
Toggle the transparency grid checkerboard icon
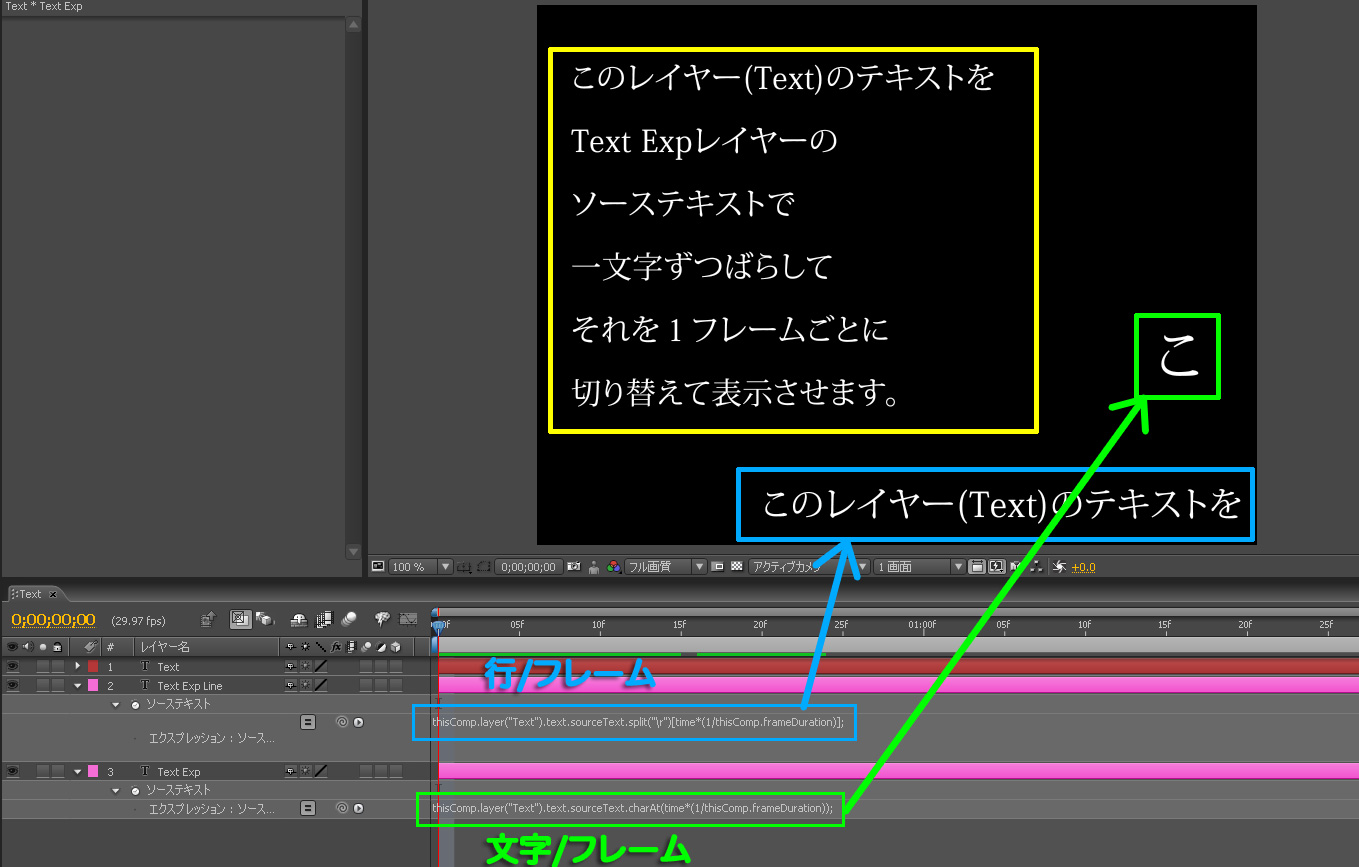[737, 567]
